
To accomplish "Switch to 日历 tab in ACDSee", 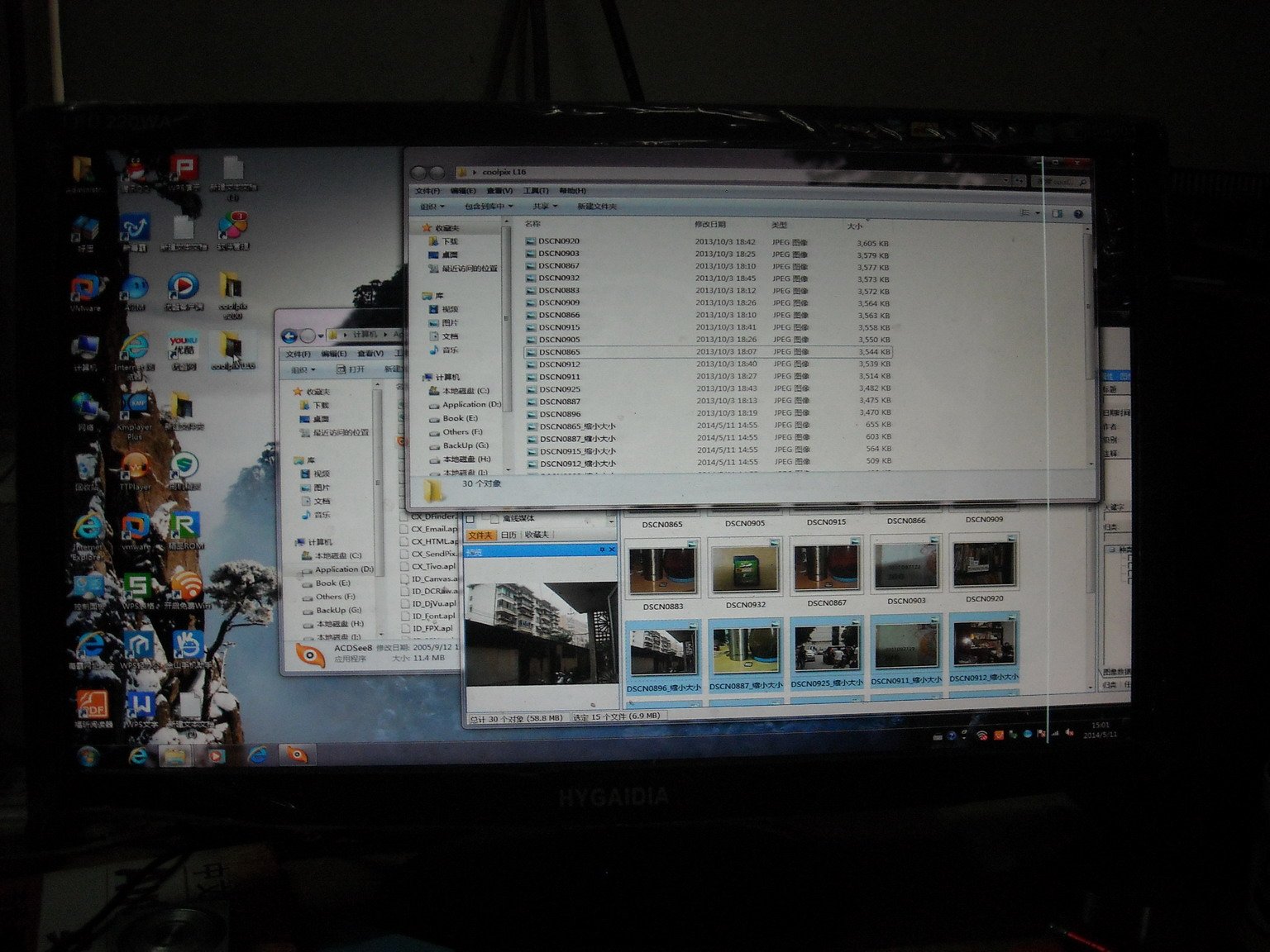I will click(508, 535).
